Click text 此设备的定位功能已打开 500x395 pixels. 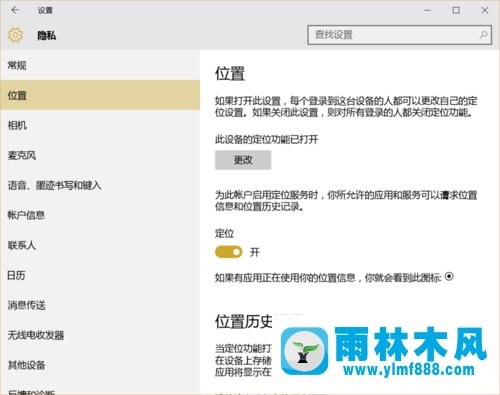point(266,139)
